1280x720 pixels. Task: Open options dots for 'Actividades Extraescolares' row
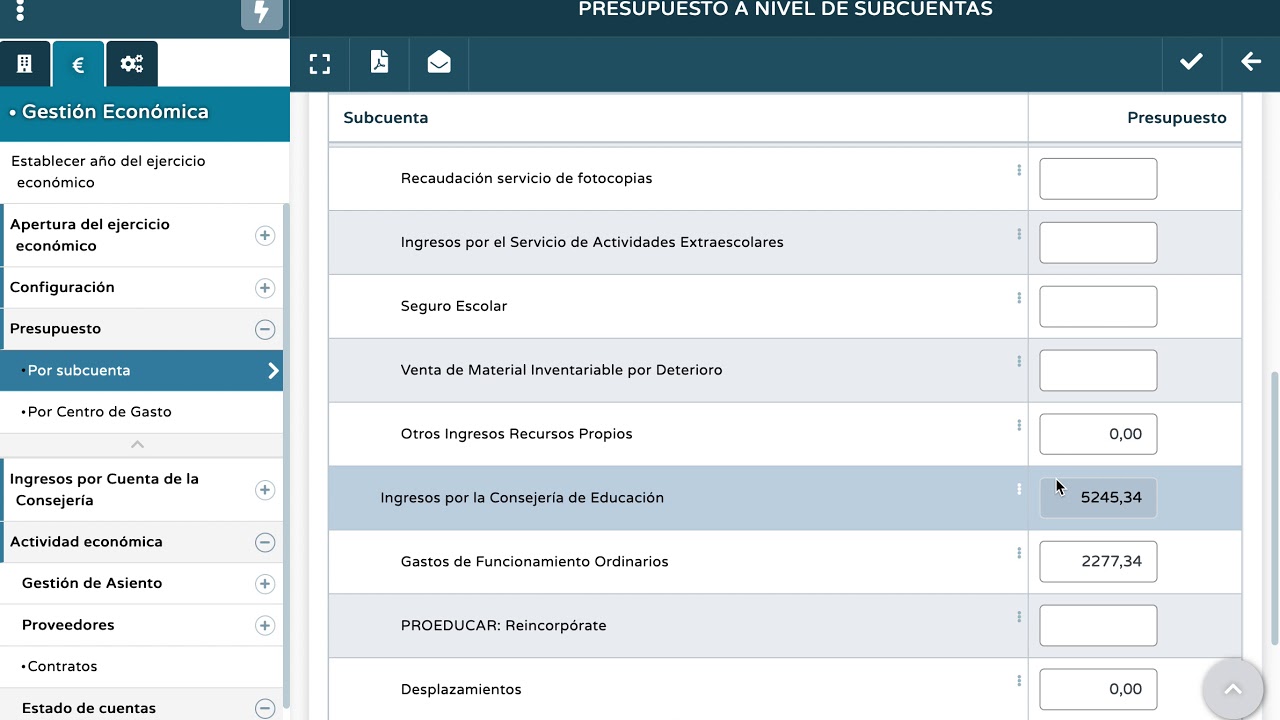(x=1019, y=234)
